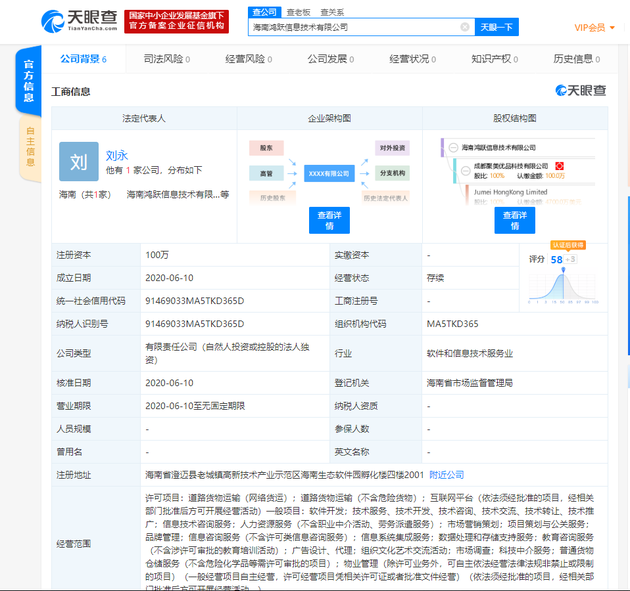Click the XXXX有限公司 center box
The width and height of the screenshot is (630, 591).
(x=329, y=174)
